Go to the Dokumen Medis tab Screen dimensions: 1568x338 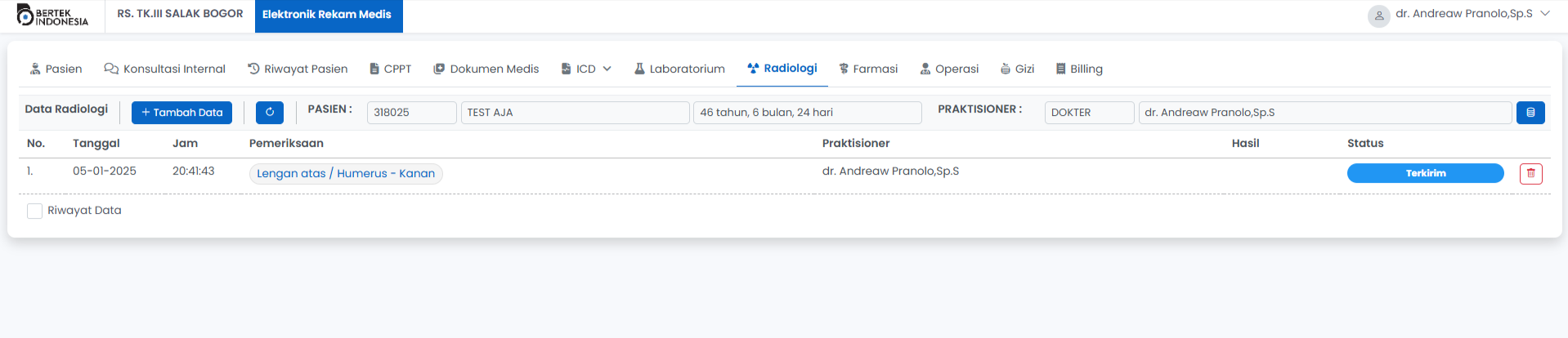(x=486, y=69)
